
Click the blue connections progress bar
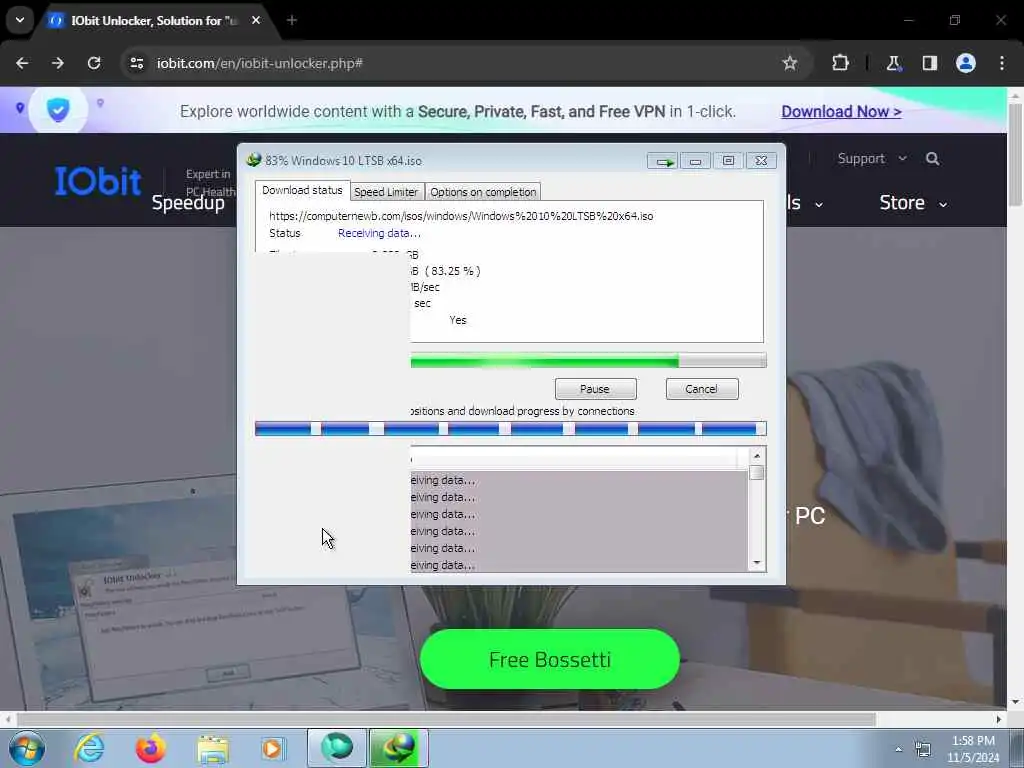pos(510,428)
